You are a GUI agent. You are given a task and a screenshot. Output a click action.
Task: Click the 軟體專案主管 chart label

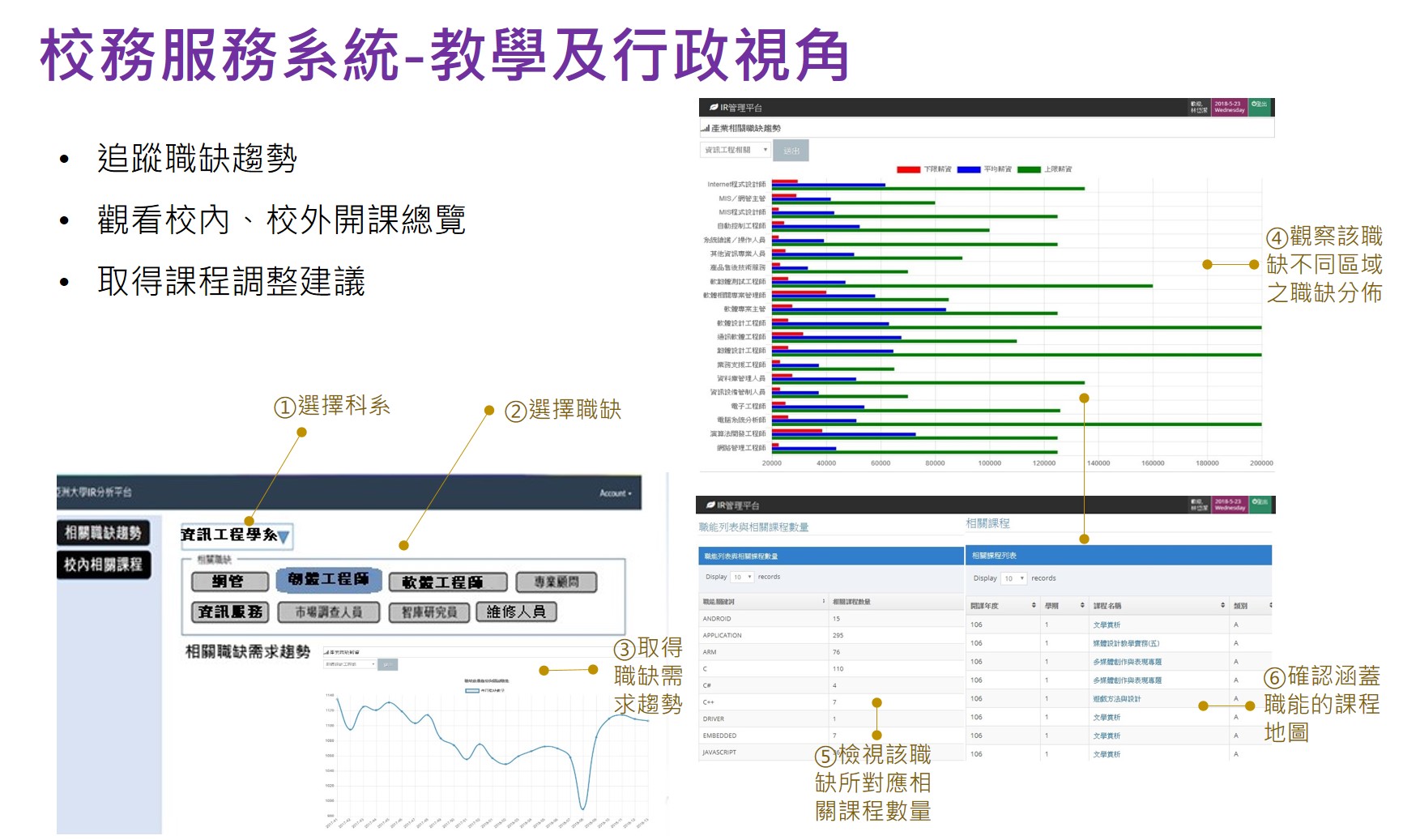pos(744,309)
